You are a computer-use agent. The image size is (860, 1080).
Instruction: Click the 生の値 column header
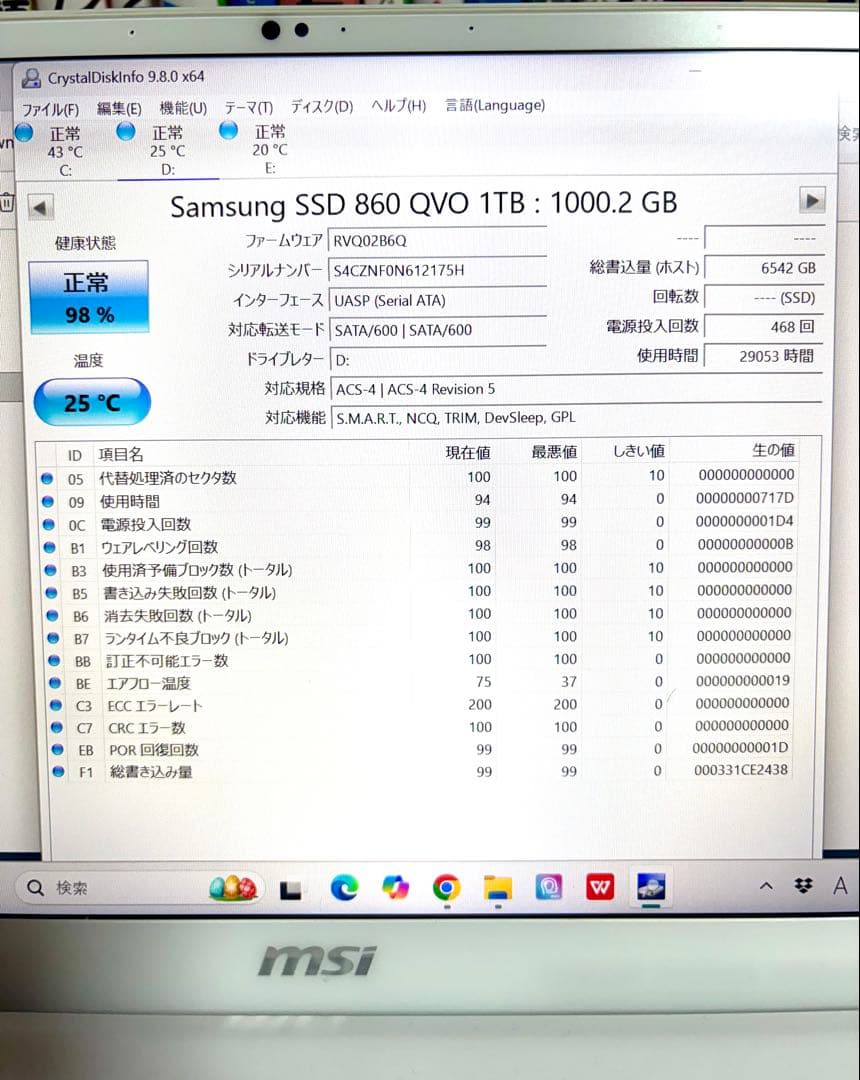pos(773,450)
